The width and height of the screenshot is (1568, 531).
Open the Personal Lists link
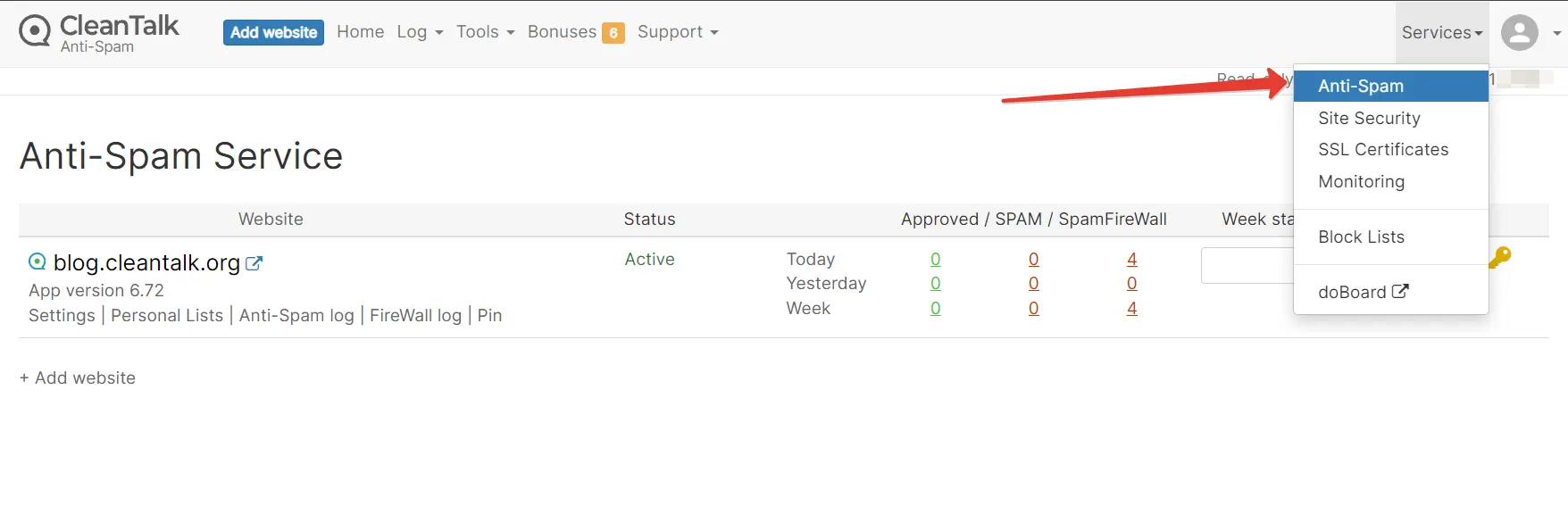coord(167,315)
